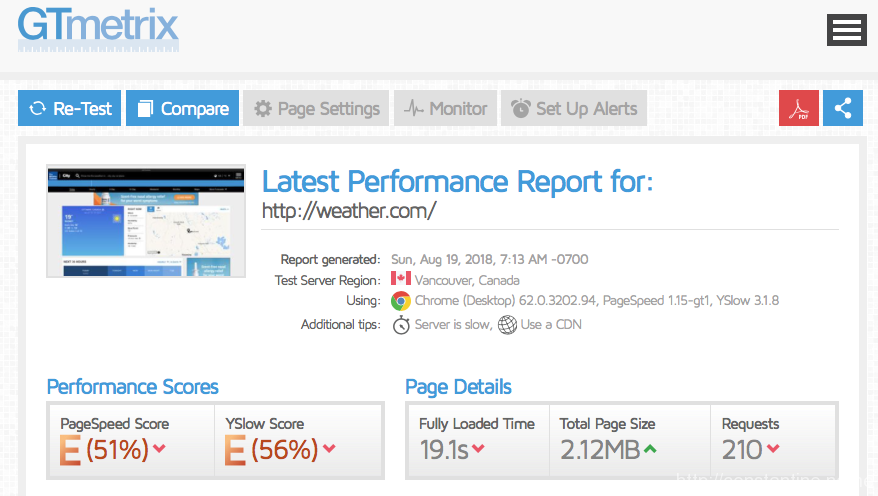Open Page Settings
The image size is (878, 496).
316,108
